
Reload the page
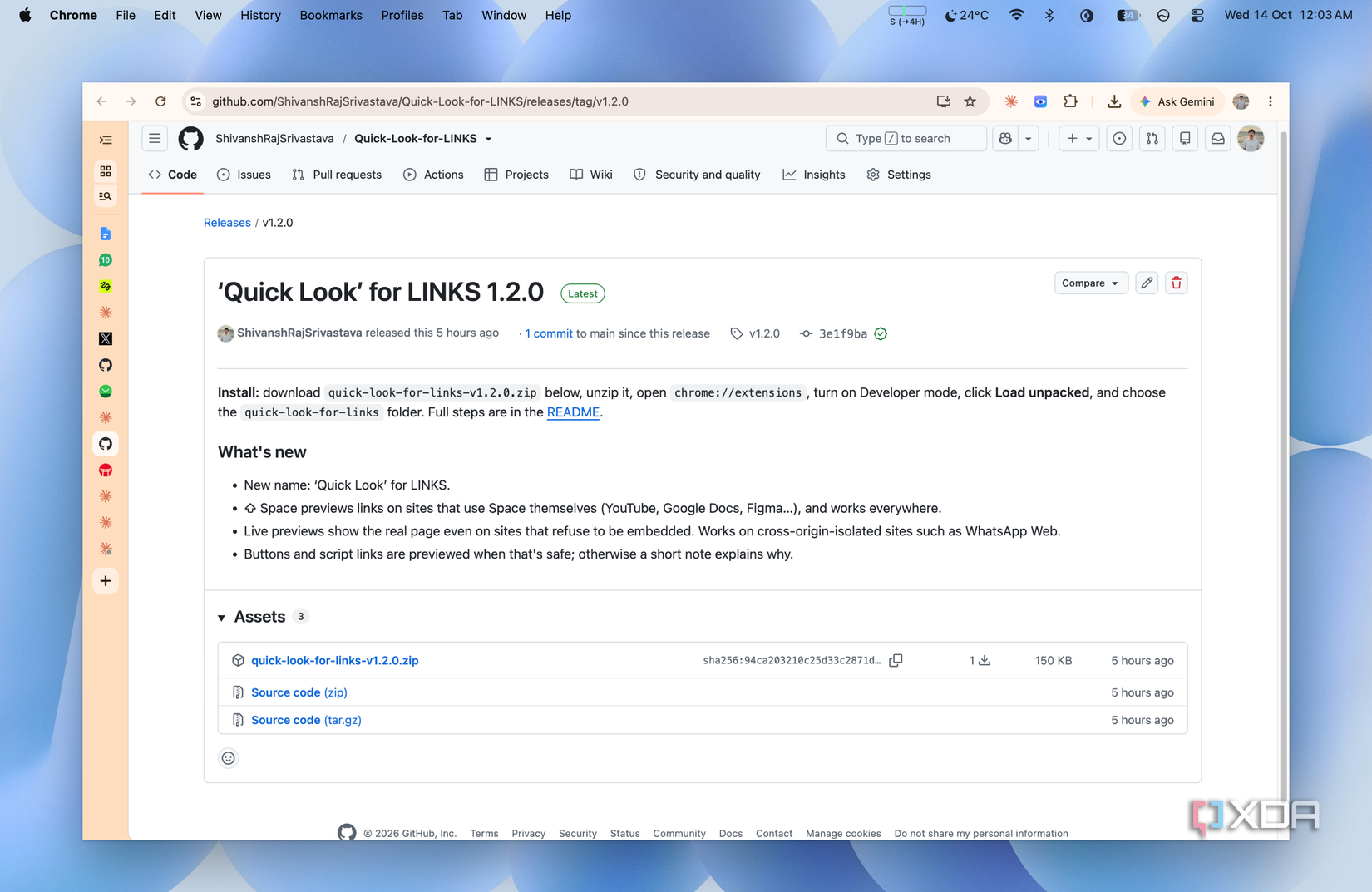point(160,101)
